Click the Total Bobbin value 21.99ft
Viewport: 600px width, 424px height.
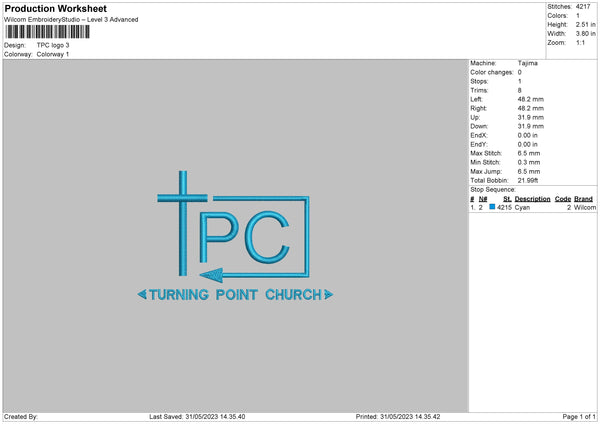click(528, 181)
